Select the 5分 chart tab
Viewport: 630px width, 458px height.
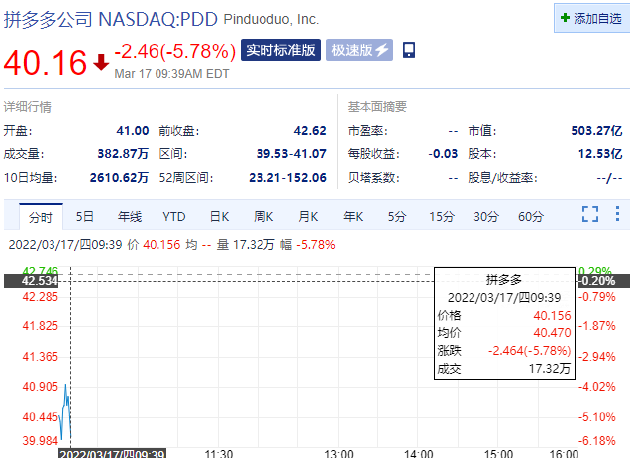(397, 217)
